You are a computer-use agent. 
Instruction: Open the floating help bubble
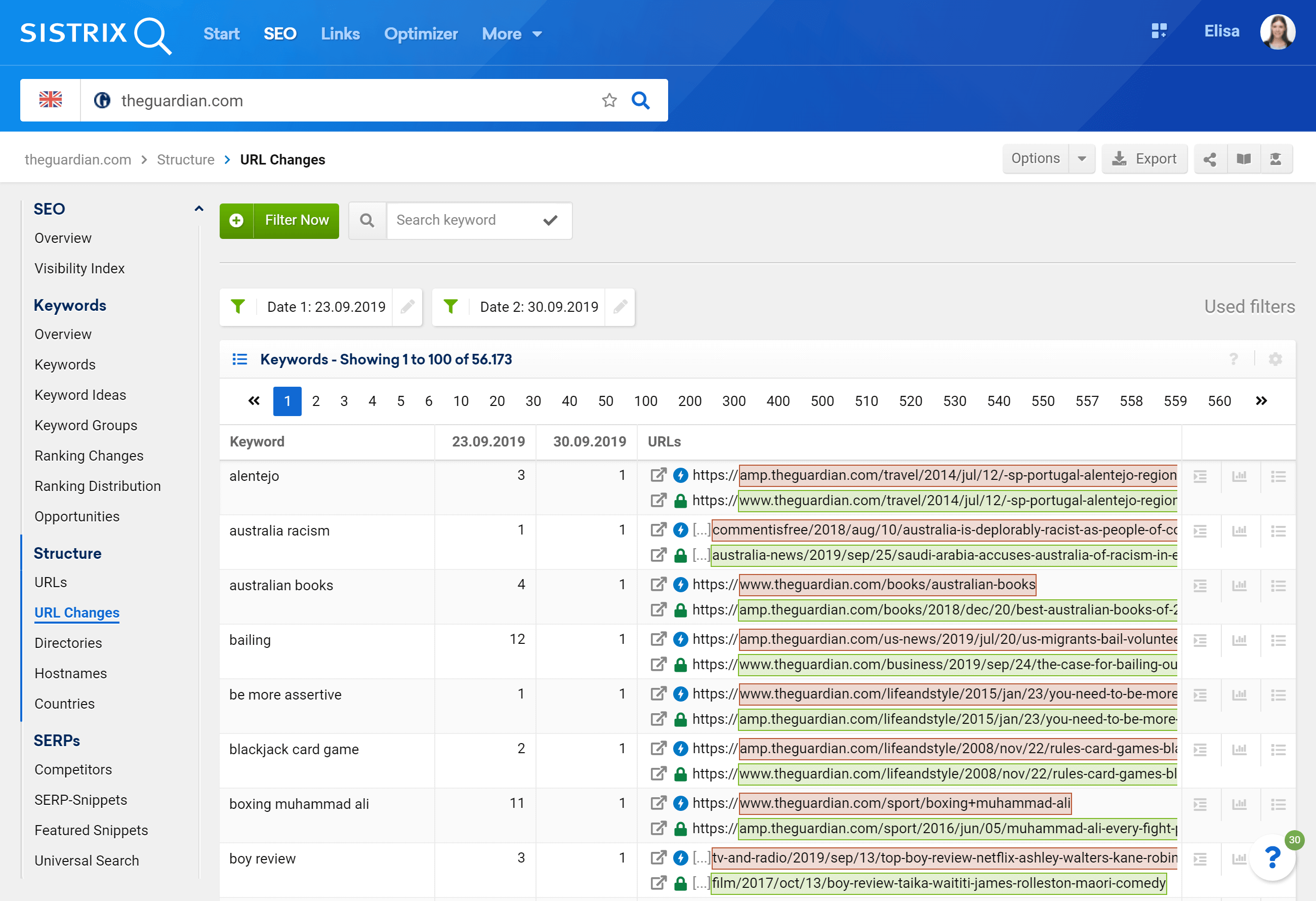[x=1272, y=857]
